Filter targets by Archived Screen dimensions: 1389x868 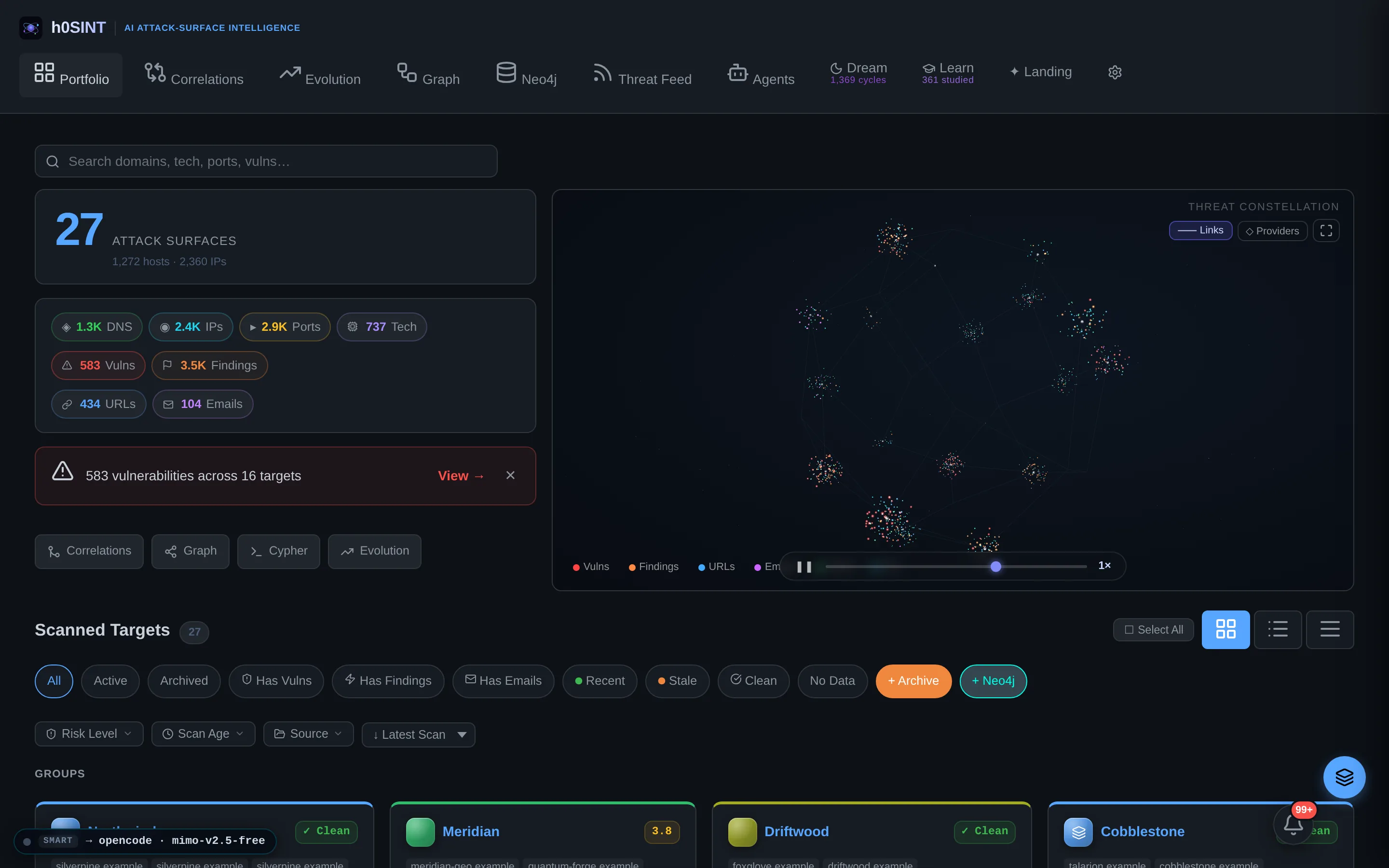[x=184, y=681]
